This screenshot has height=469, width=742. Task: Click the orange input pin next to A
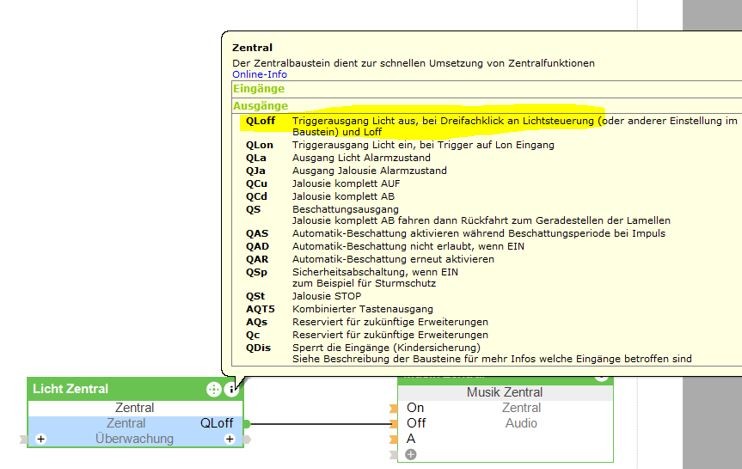tap(393, 439)
